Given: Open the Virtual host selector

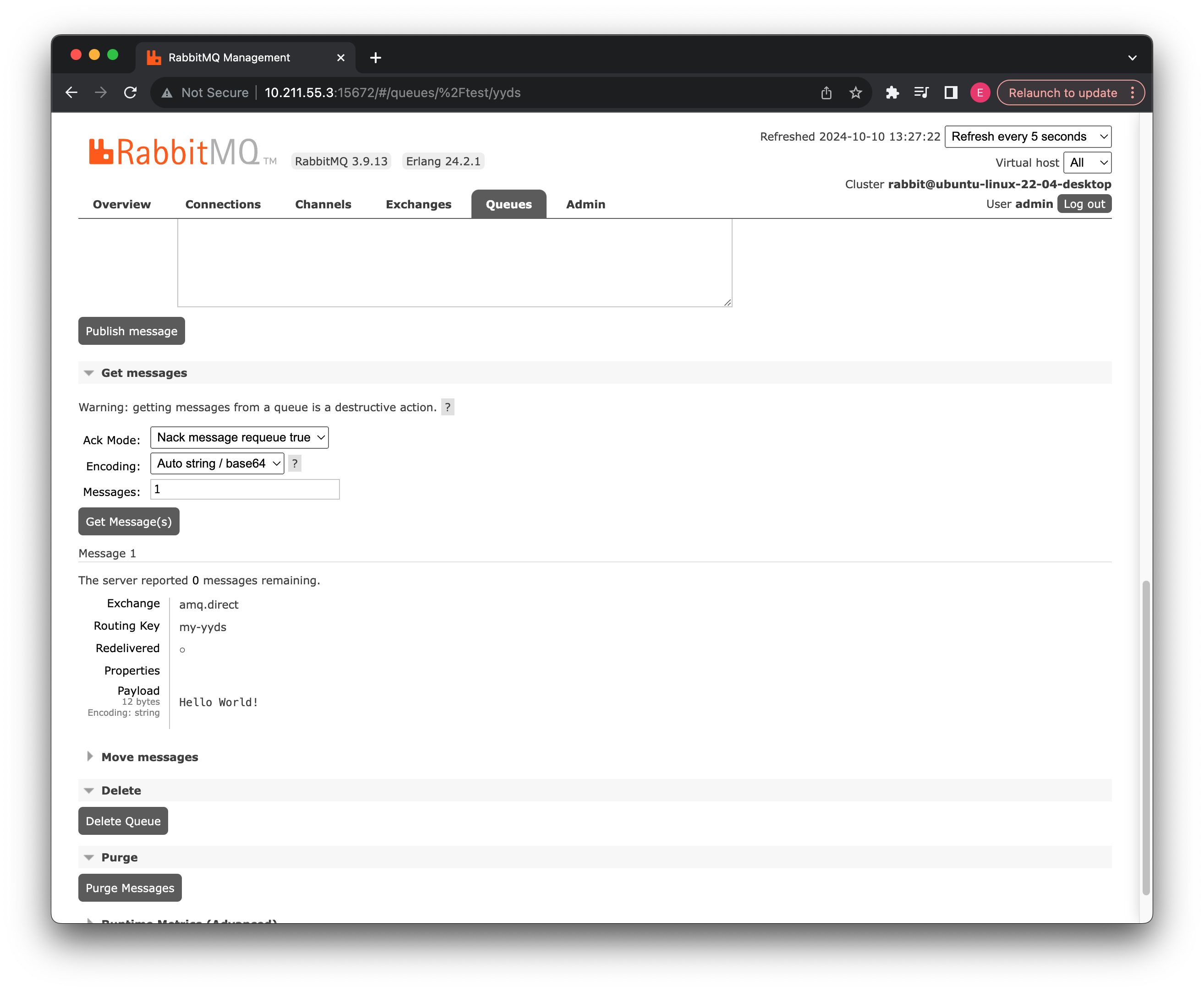Looking at the screenshot, I should (1087, 163).
